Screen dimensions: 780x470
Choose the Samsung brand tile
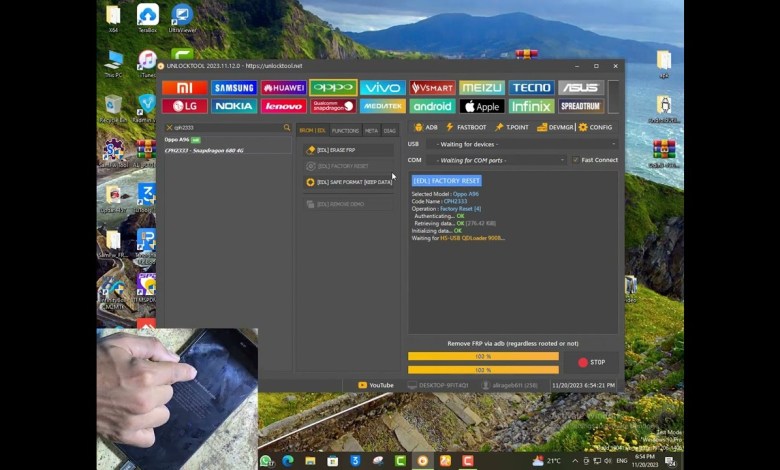point(234,88)
